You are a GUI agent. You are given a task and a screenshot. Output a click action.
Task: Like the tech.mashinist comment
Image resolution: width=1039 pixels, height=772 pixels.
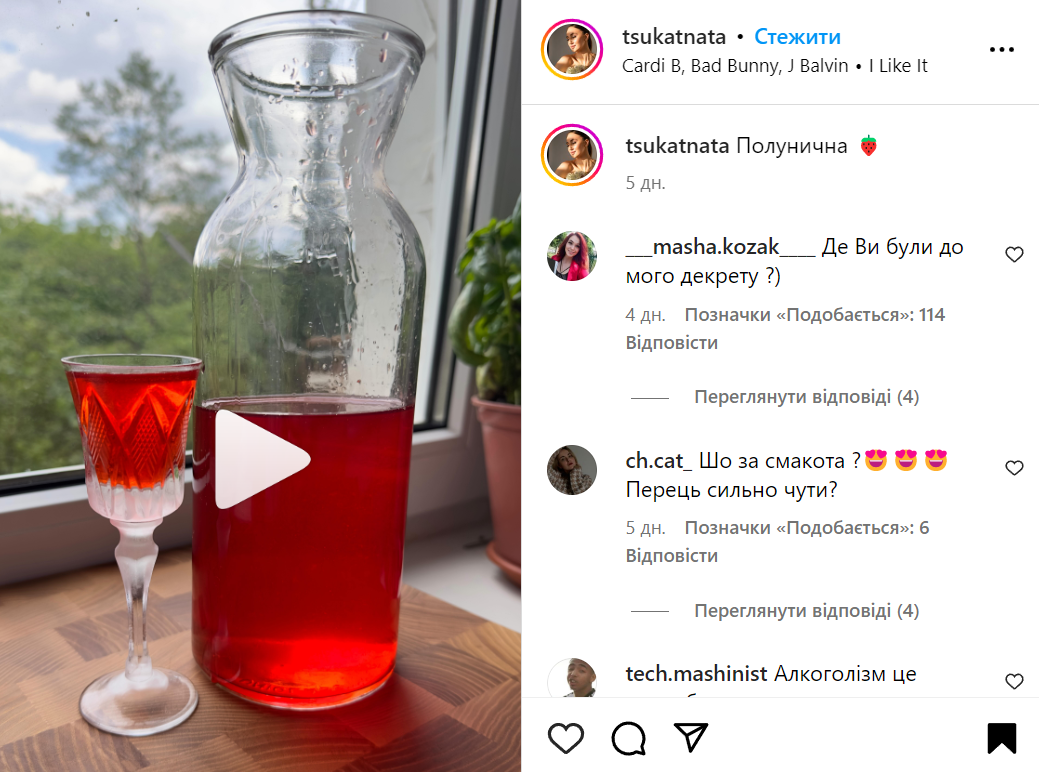click(1014, 681)
